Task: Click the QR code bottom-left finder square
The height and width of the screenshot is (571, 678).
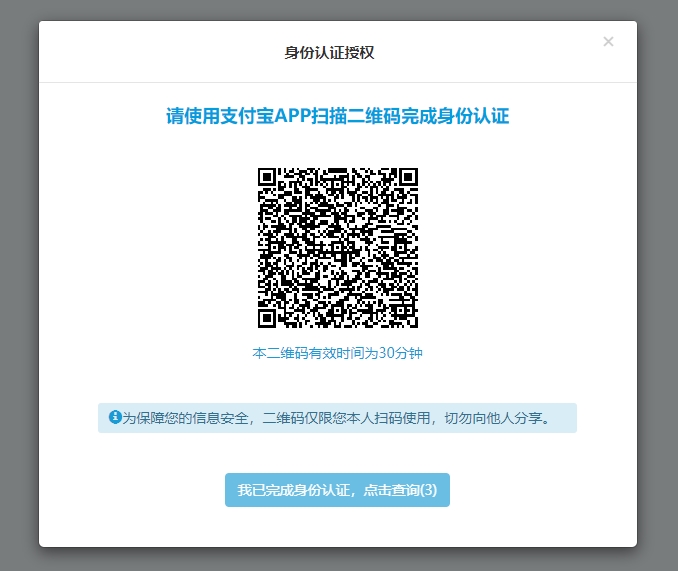Action: (x=267, y=317)
